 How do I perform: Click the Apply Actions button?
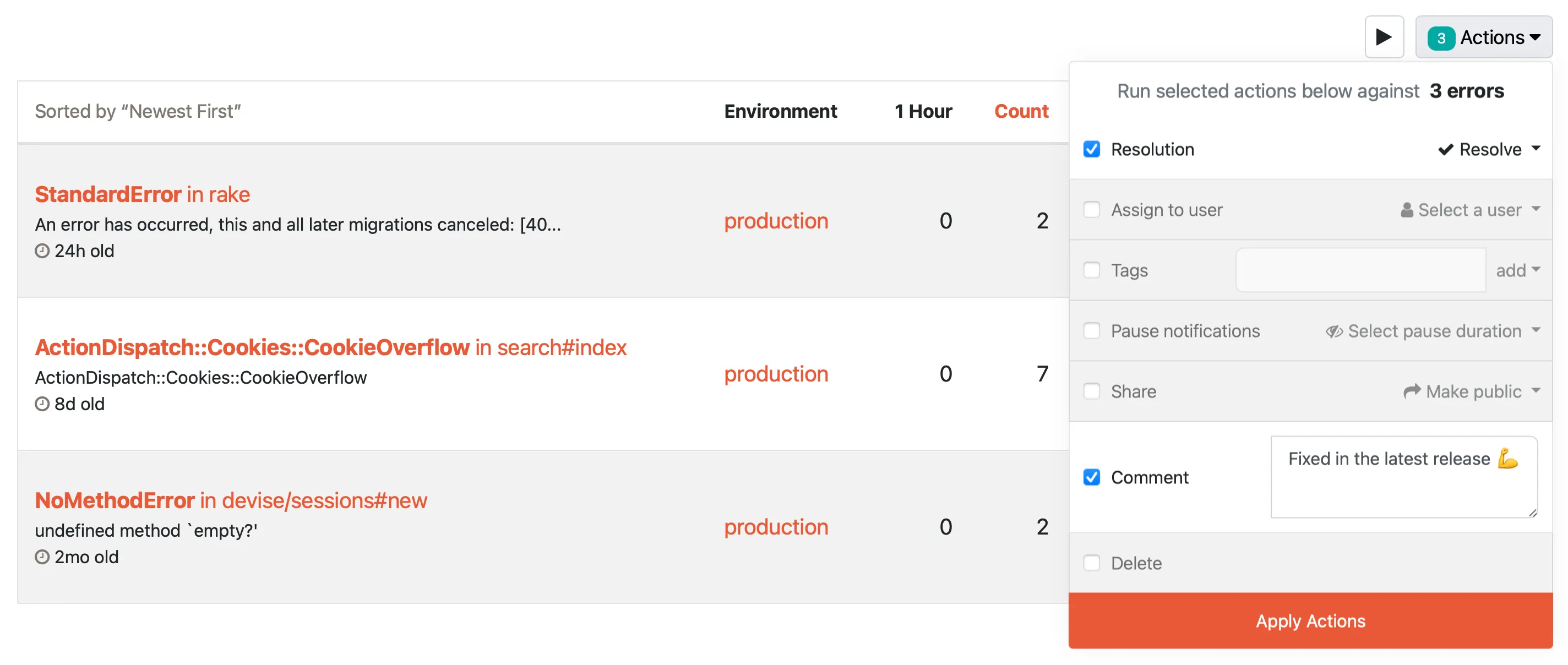click(x=1310, y=620)
